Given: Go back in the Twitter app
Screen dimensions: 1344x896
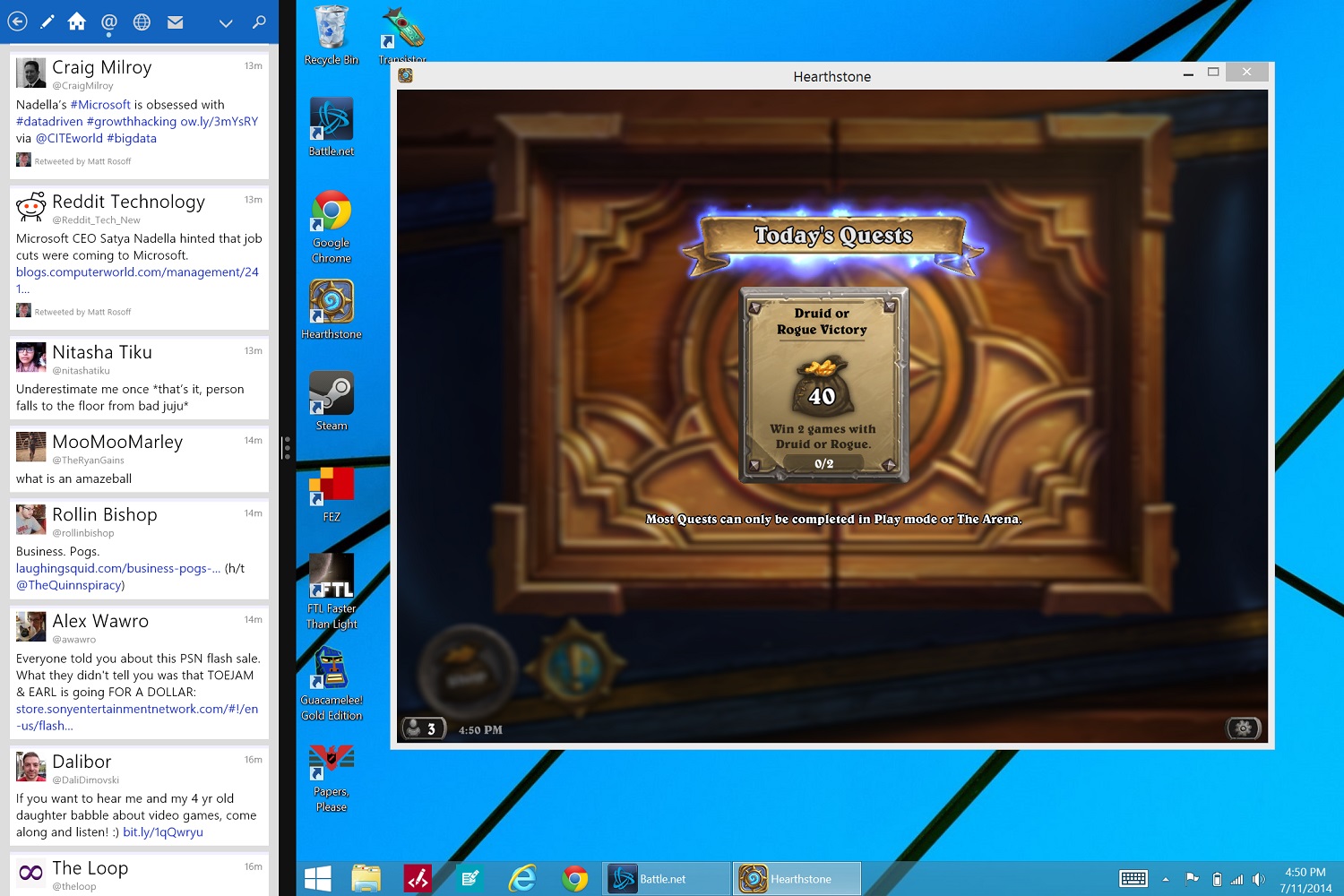Looking at the screenshot, I should (17, 22).
